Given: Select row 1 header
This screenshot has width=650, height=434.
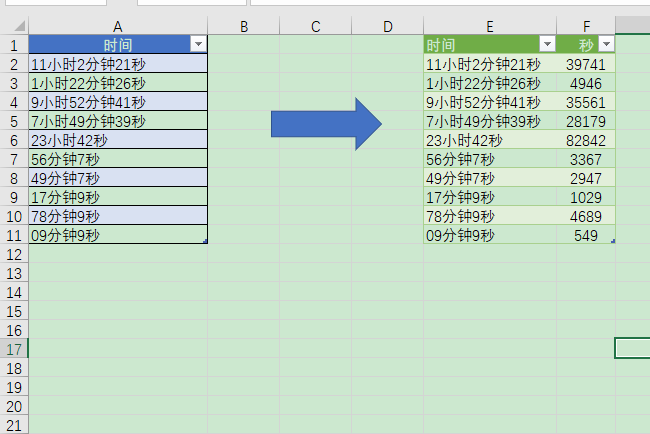Looking at the screenshot, I should pyautogui.click(x=14, y=44).
